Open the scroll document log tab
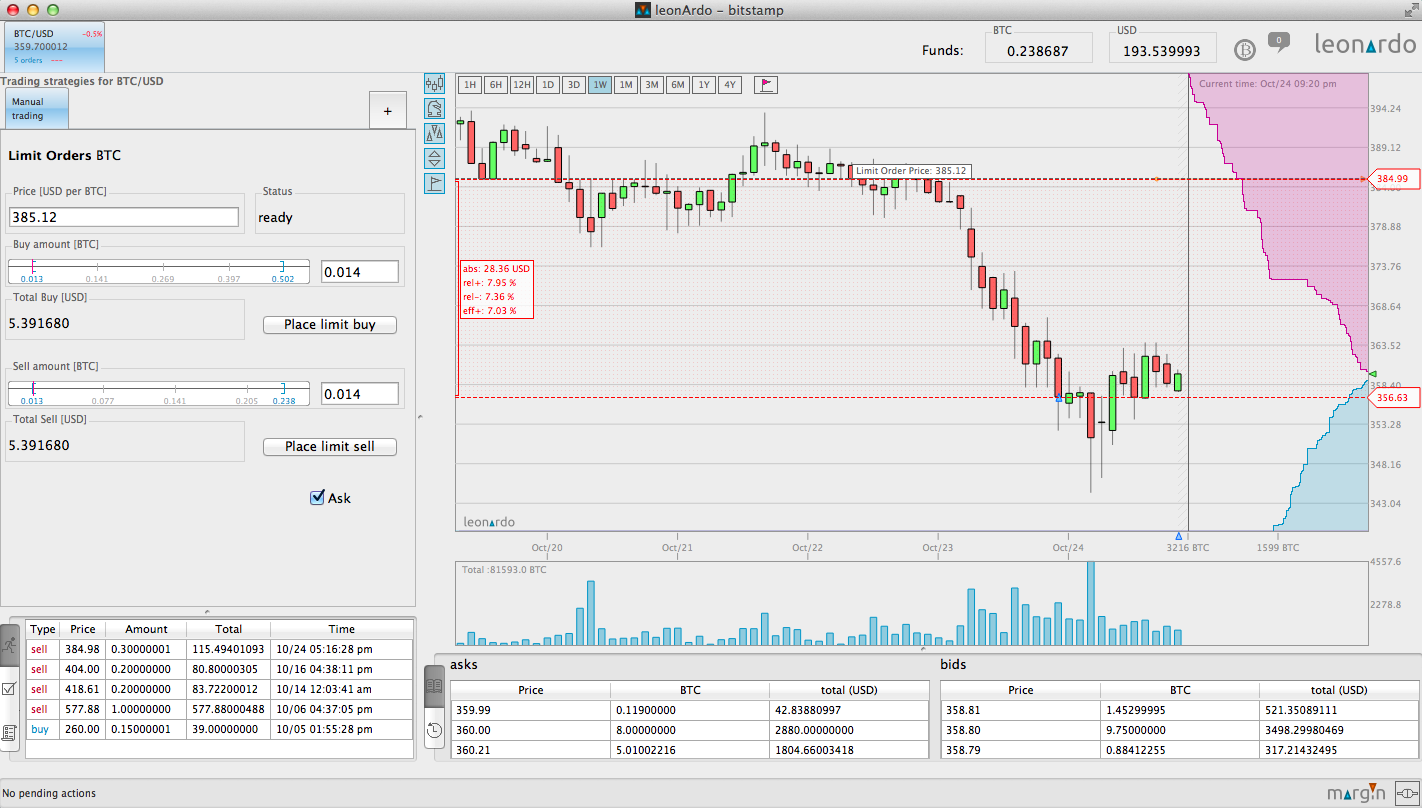Image resolution: width=1422 pixels, height=808 pixels. (x=9, y=732)
